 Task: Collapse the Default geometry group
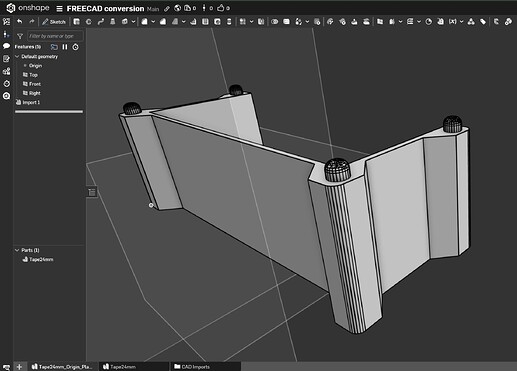pos(17,57)
